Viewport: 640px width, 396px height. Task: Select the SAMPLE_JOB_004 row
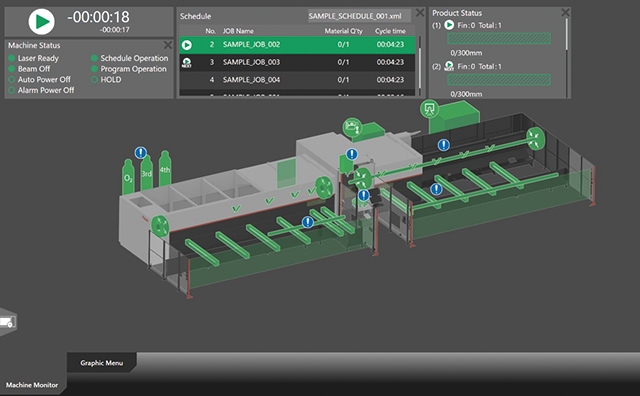pyautogui.click(x=298, y=80)
